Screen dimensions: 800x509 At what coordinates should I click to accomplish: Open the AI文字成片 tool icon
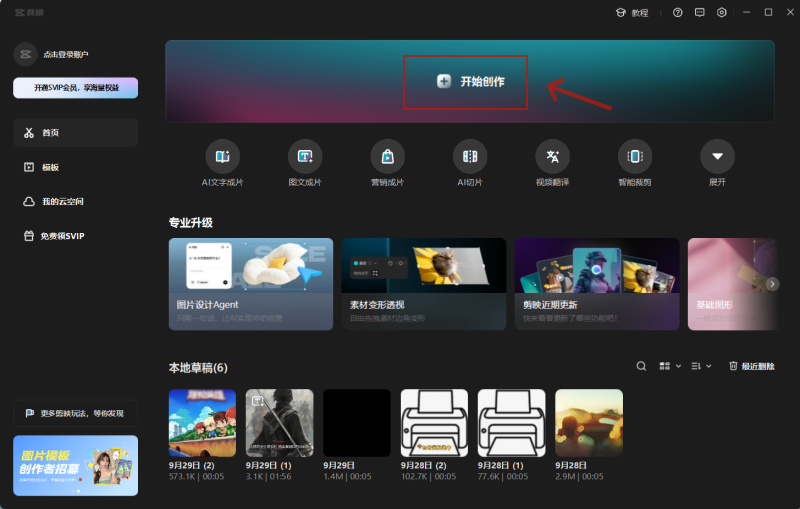pos(222,157)
